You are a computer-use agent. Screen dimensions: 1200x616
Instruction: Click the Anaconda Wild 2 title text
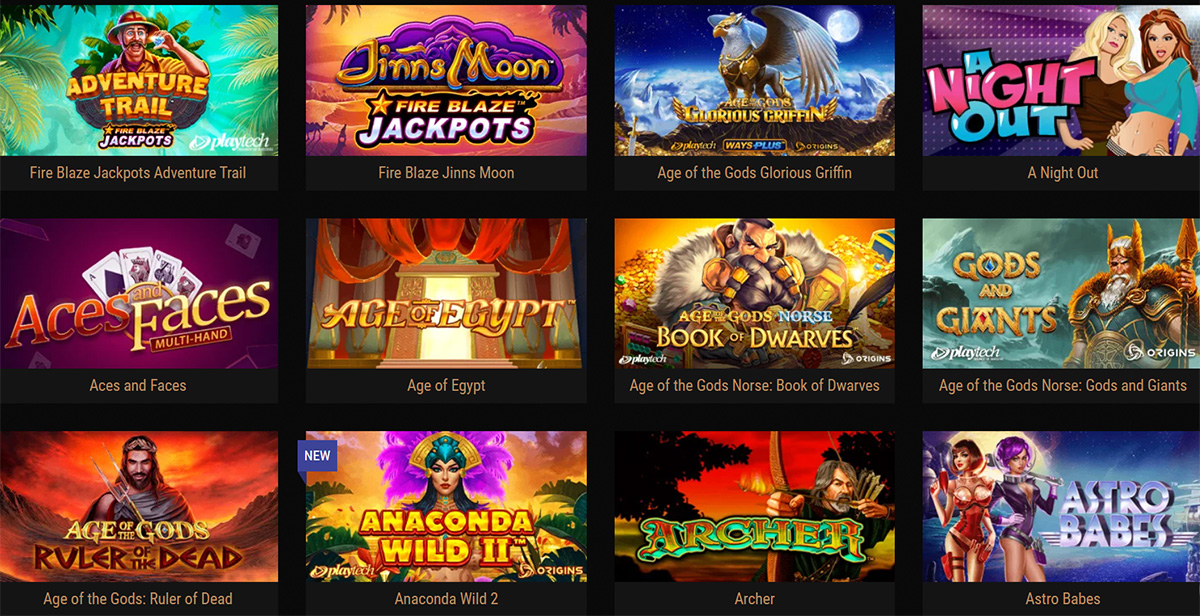pos(446,599)
